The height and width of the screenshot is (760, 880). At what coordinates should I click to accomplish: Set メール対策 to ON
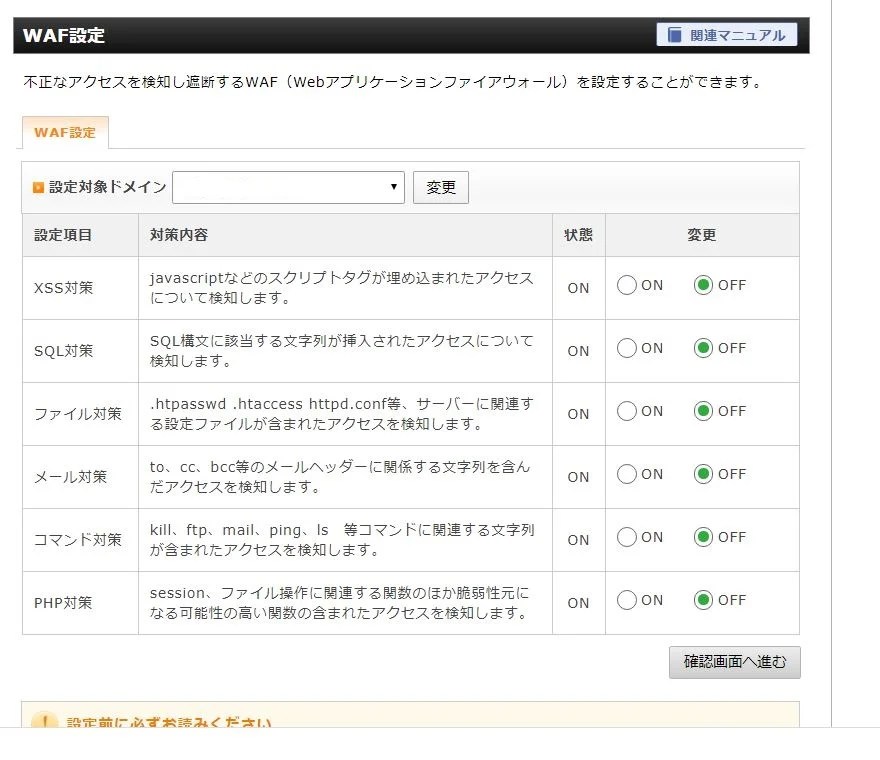click(627, 474)
